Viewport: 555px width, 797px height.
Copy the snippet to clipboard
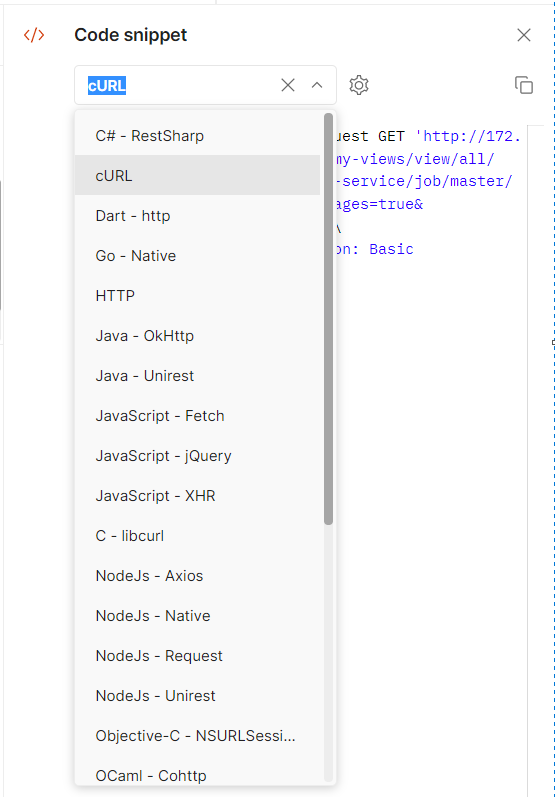[x=523, y=85]
